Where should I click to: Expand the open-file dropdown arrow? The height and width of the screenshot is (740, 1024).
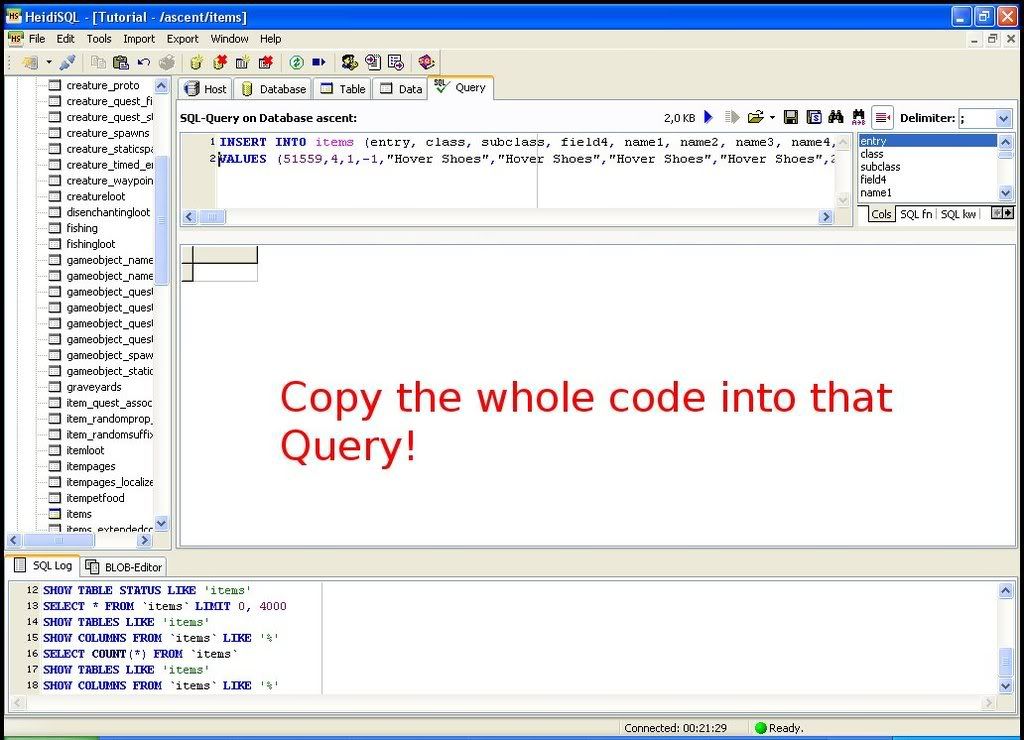click(772, 118)
